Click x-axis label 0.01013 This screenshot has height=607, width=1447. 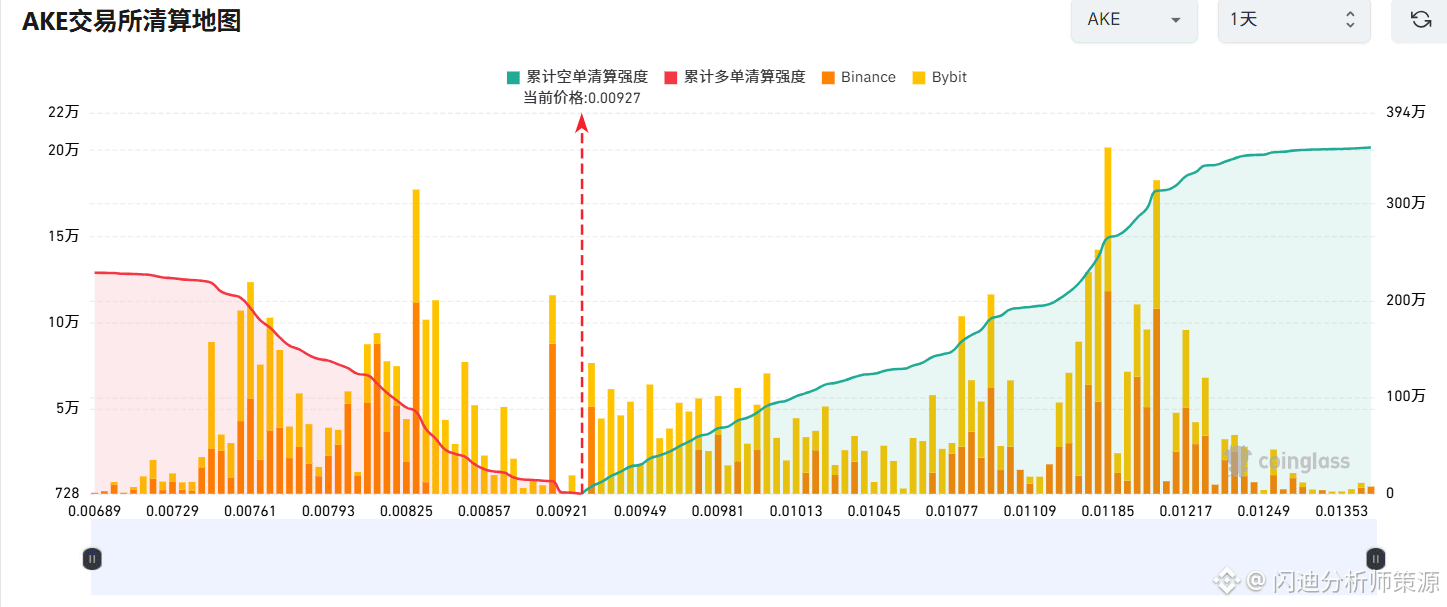pos(797,511)
